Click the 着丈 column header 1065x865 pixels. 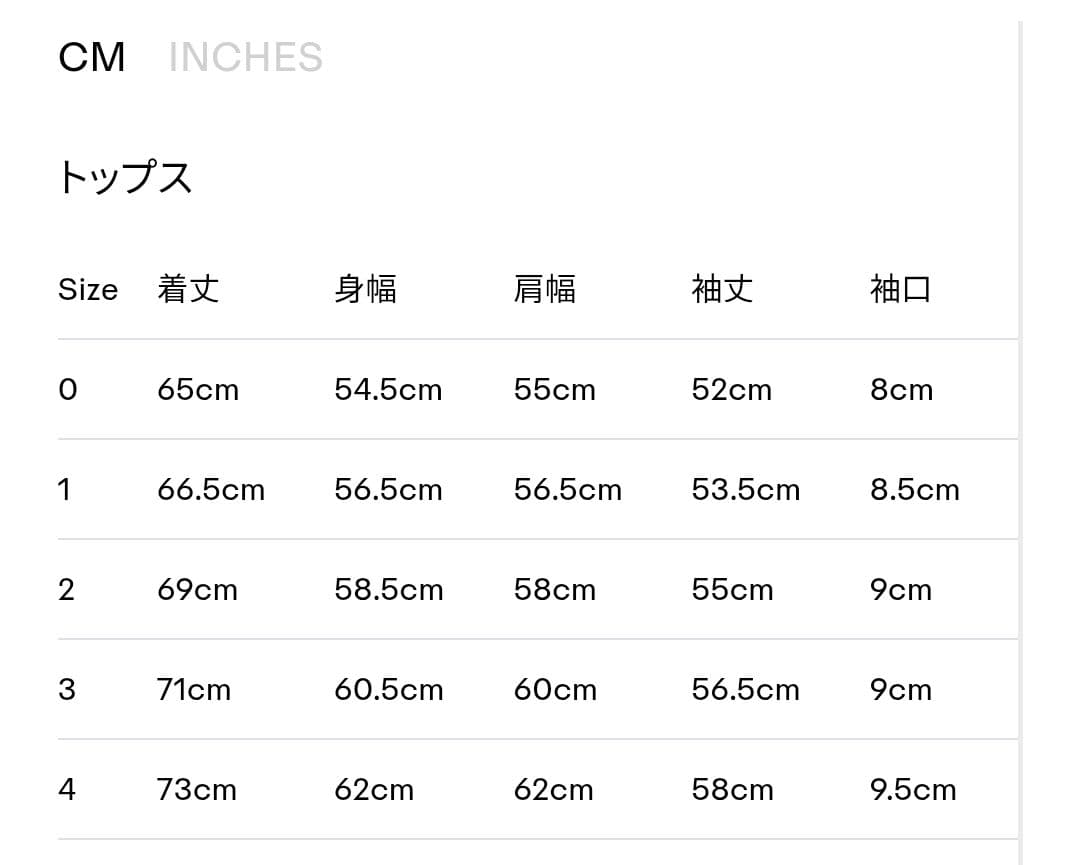click(x=188, y=290)
